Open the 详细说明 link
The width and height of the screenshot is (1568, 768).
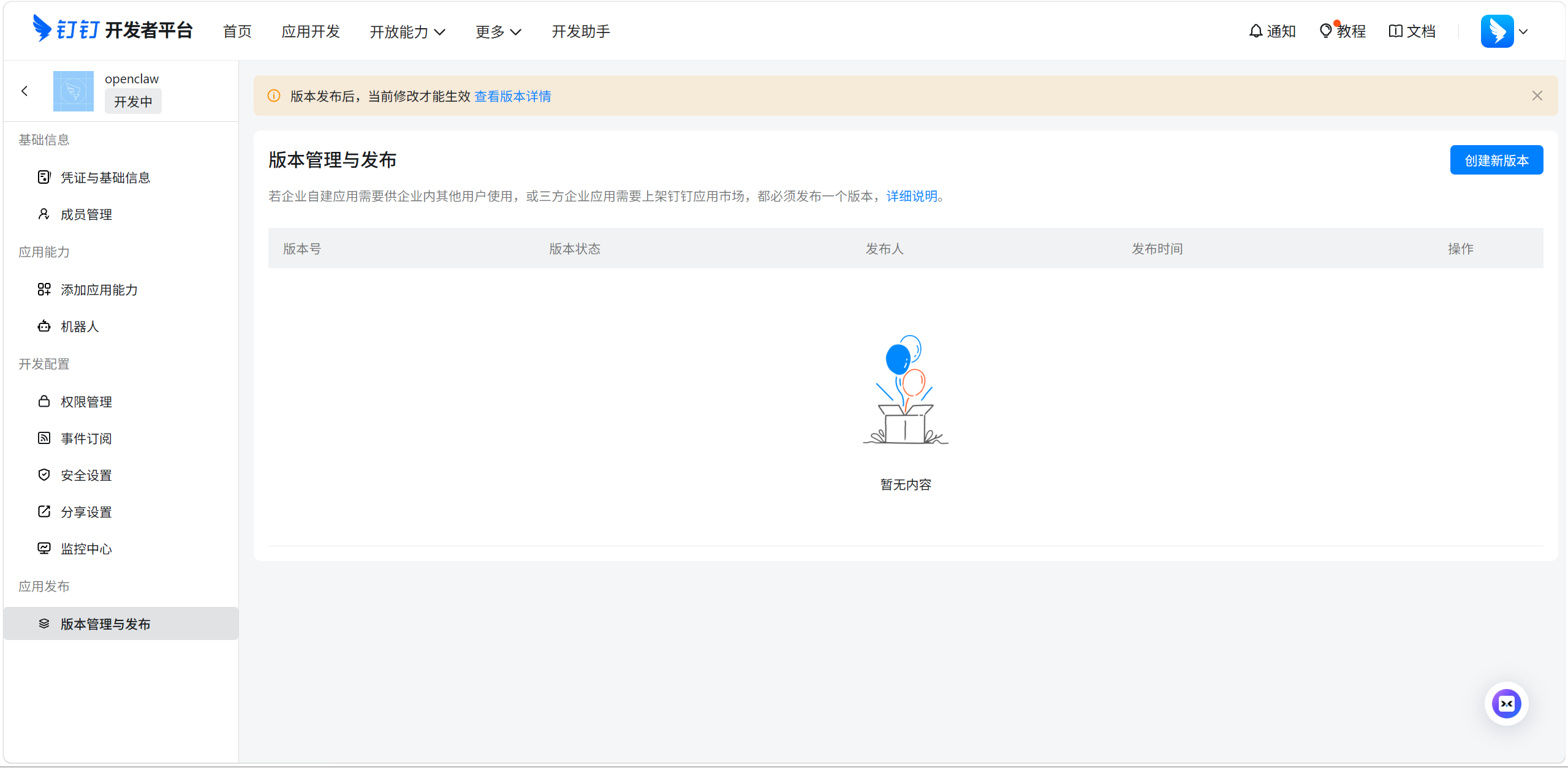click(911, 196)
